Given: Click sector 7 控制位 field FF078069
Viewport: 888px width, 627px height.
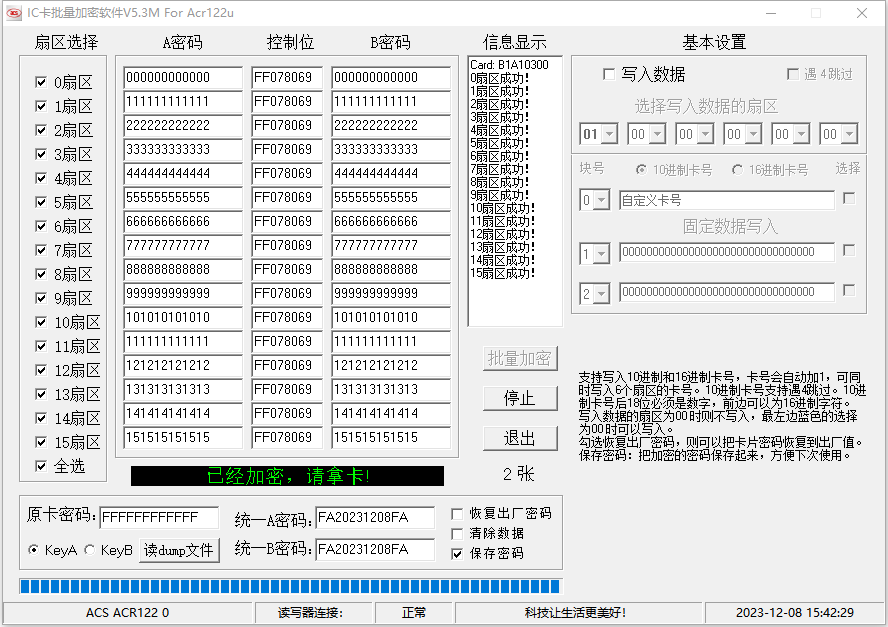Looking at the screenshot, I should [x=287, y=246].
